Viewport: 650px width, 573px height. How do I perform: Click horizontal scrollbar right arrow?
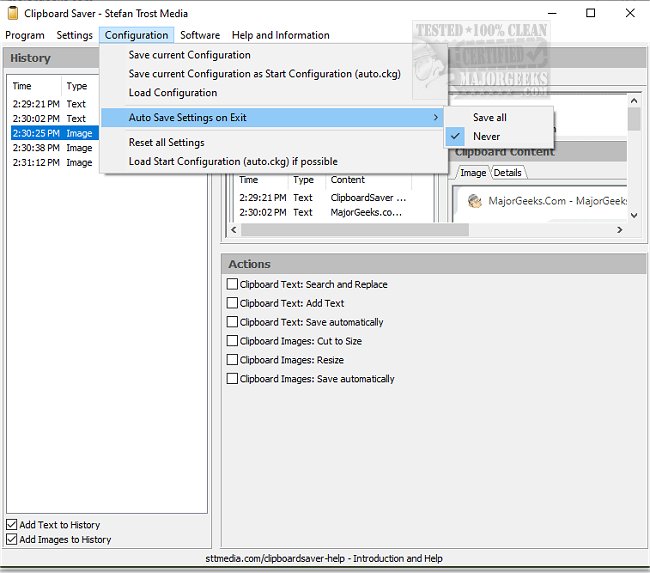click(620, 230)
